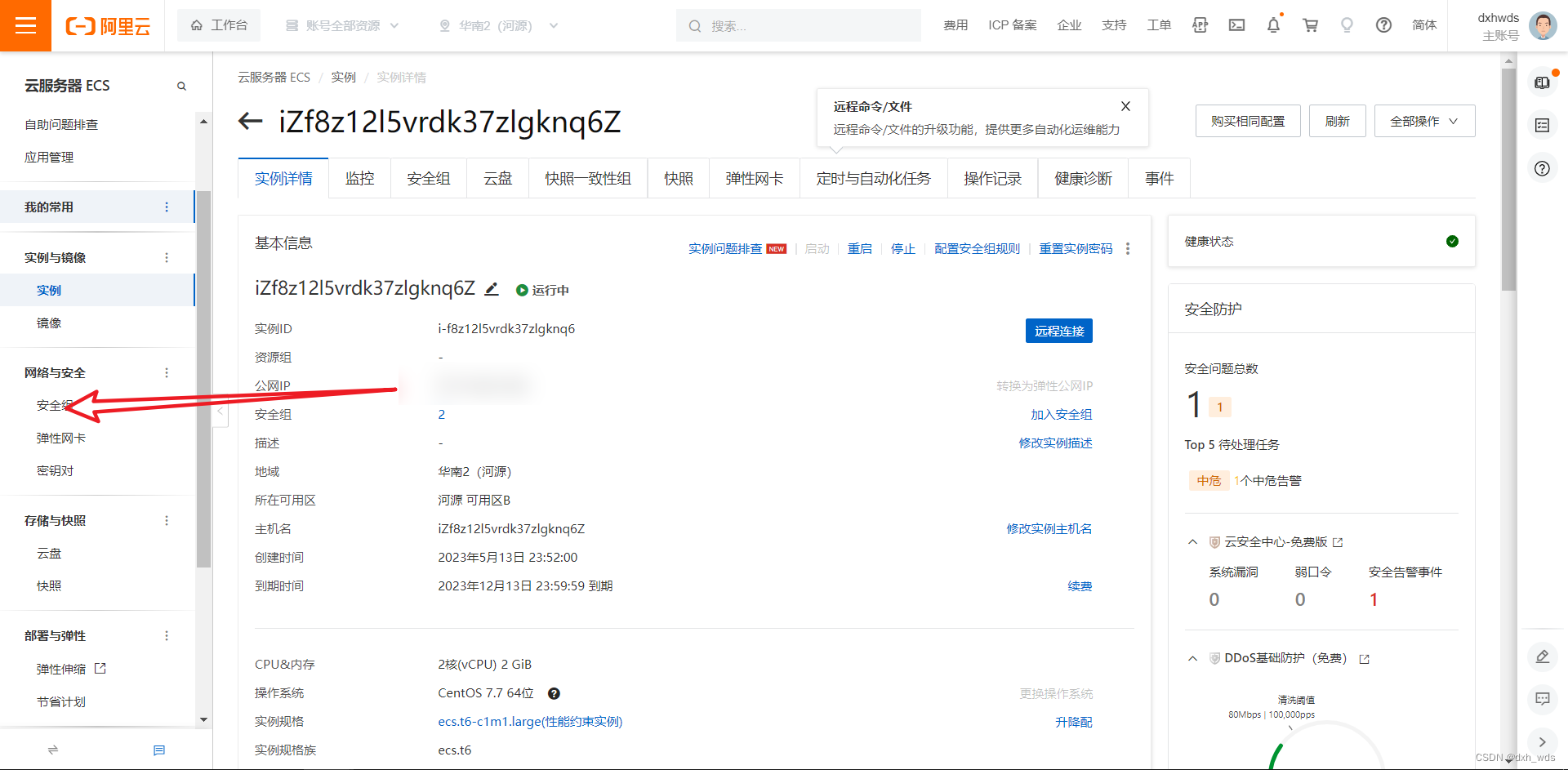Click 实例问题排查 link
The height and width of the screenshot is (770, 1568).
pos(725,248)
